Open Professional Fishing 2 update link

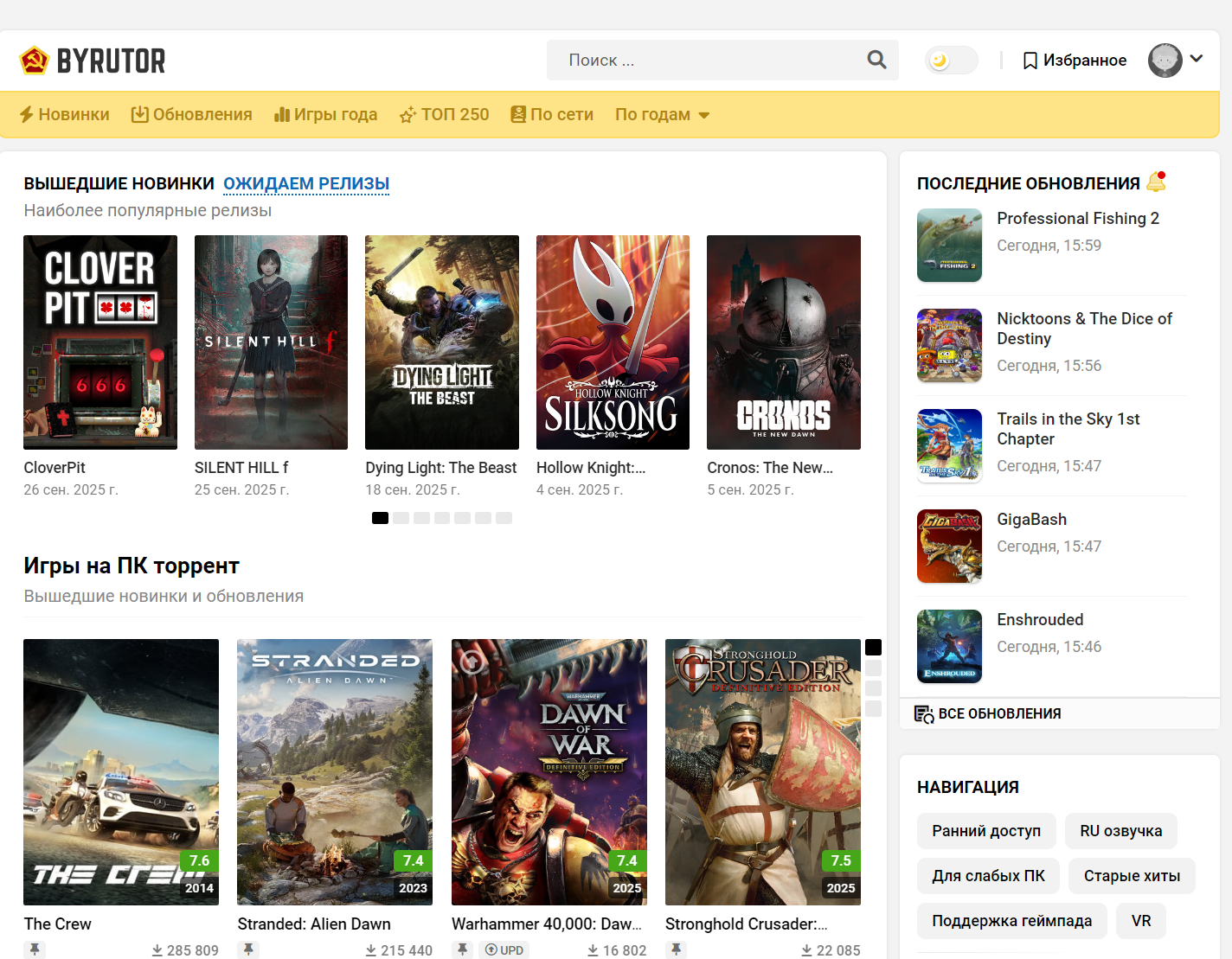tap(1077, 219)
